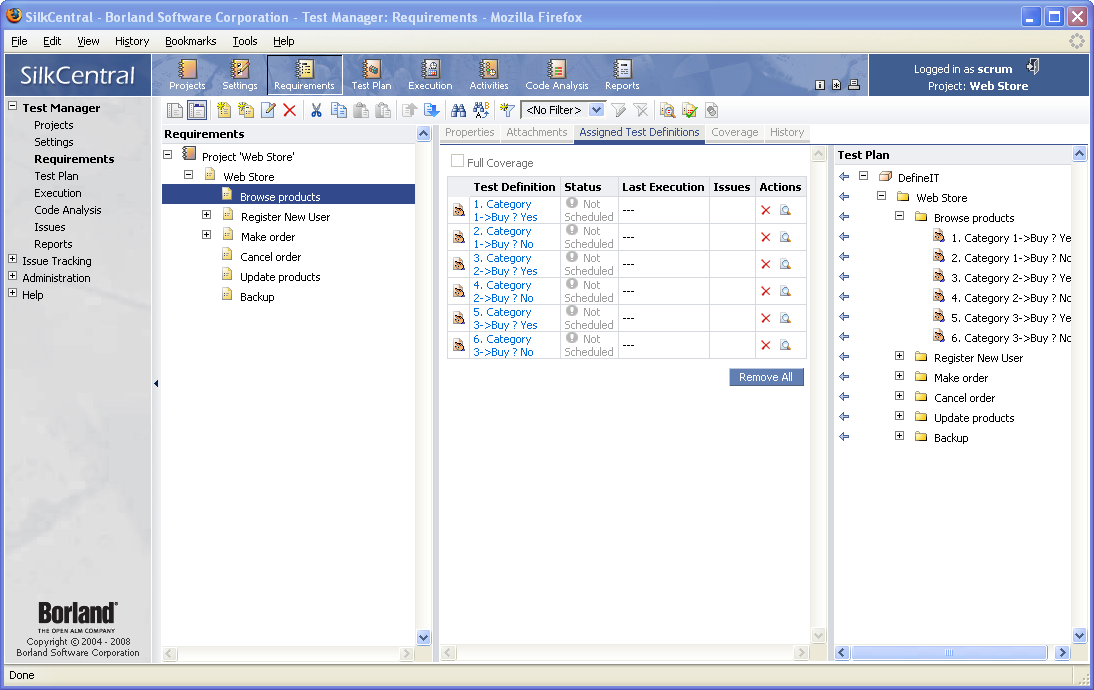The height and width of the screenshot is (690, 1094).
Task: Expand the Register New User requirement node
Action: tap(207, 215)
